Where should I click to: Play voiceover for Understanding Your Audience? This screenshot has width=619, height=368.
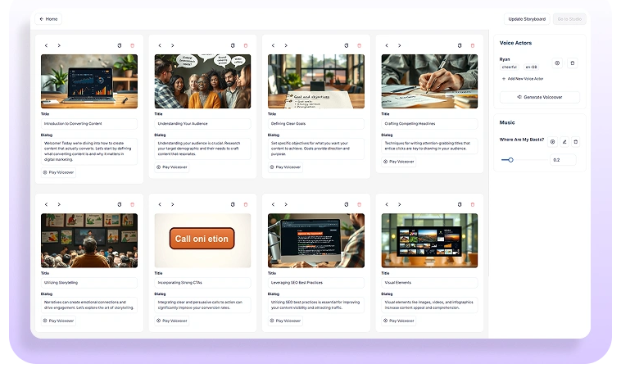172,167
